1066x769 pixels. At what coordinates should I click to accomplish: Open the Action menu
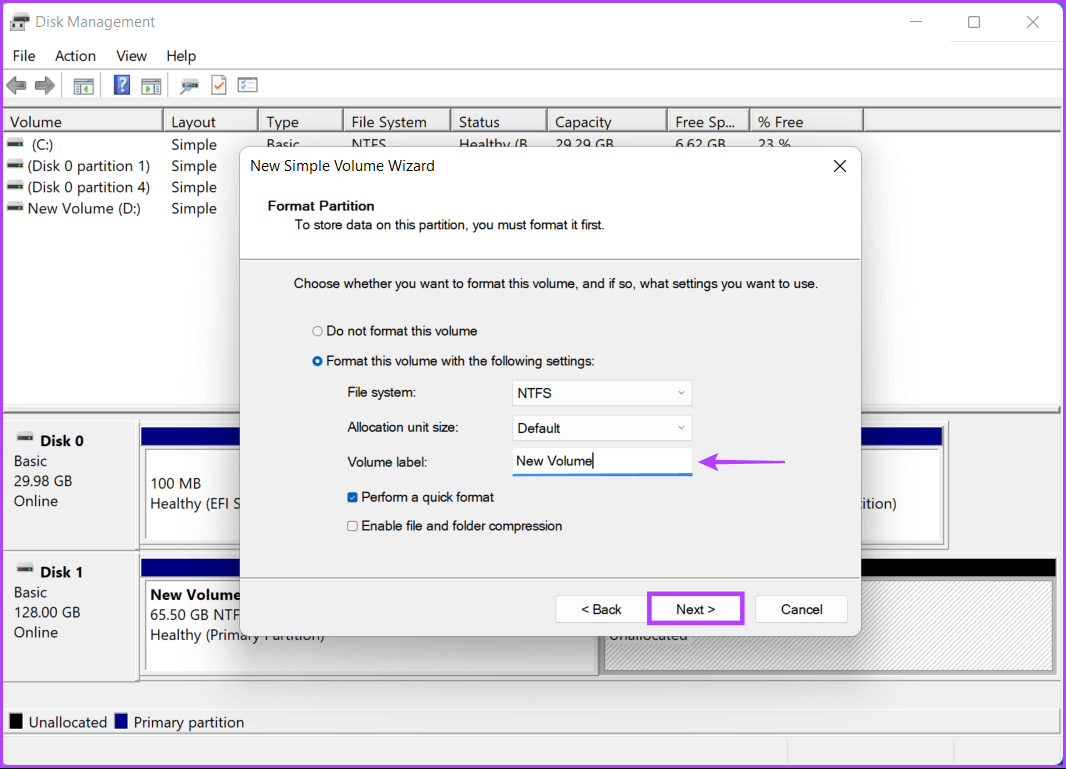pos(75,56)
